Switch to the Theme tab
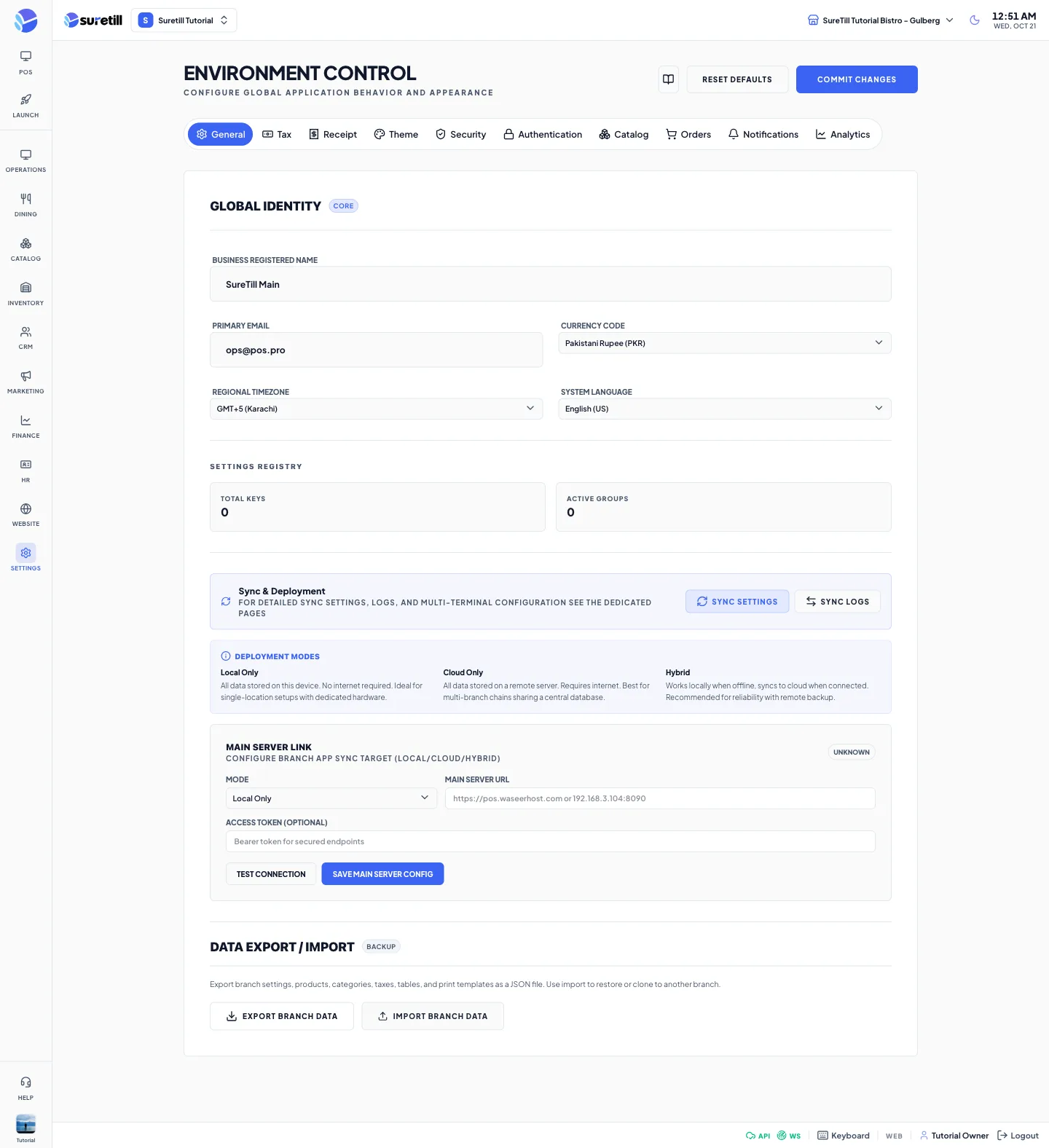 tap(396, 134)
